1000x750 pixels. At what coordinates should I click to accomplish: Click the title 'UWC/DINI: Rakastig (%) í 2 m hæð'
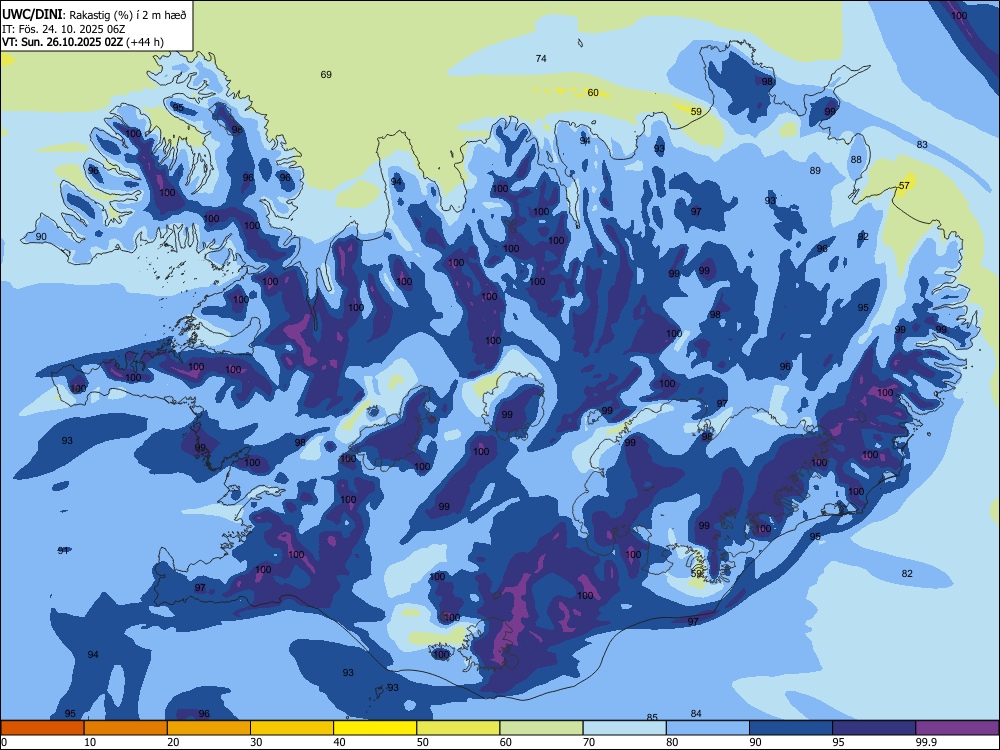[94, 14]
